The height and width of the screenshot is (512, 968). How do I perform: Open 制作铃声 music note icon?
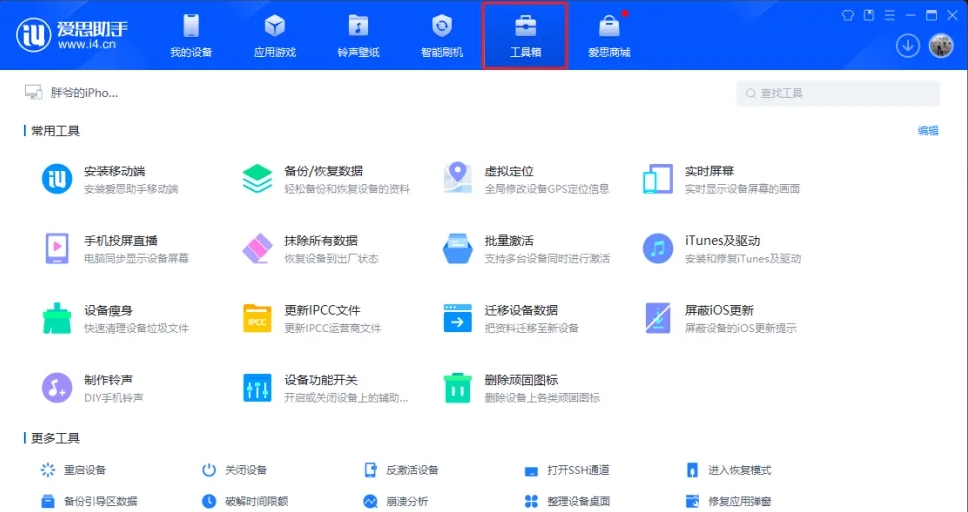pyautogui.click(x=57, y=388)
